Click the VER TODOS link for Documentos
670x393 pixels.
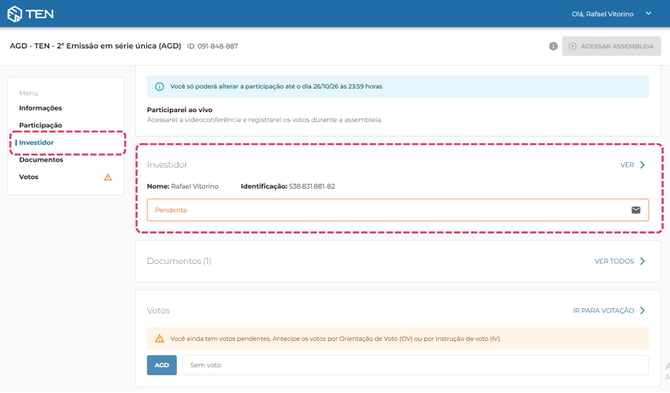[614, 261]
